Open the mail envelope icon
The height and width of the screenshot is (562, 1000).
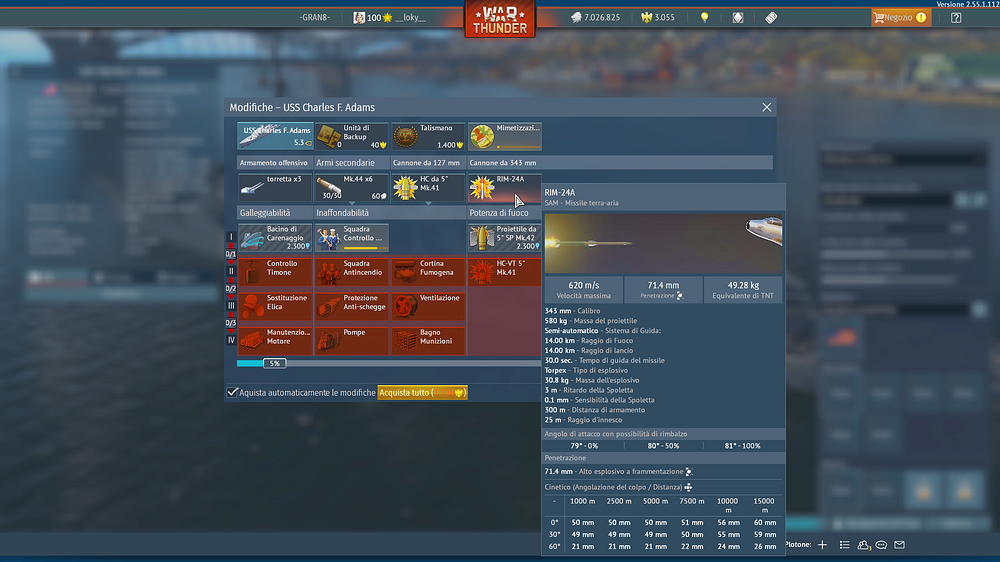[900, 545]
